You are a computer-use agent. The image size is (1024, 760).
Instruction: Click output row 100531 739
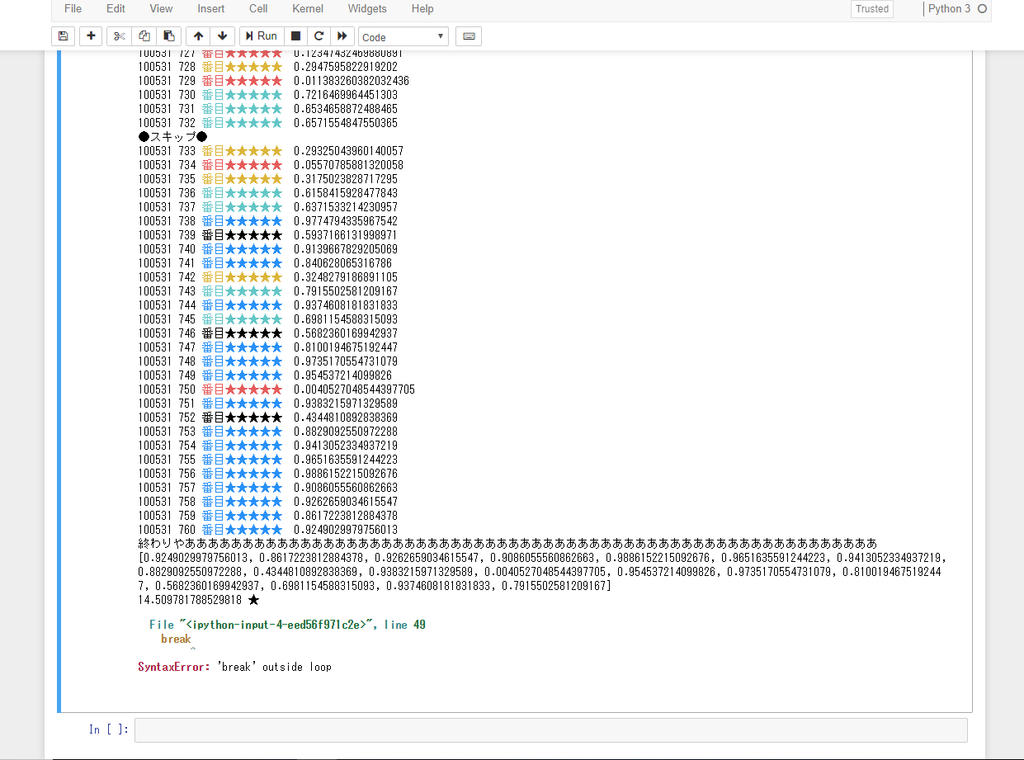coord(268,235)
